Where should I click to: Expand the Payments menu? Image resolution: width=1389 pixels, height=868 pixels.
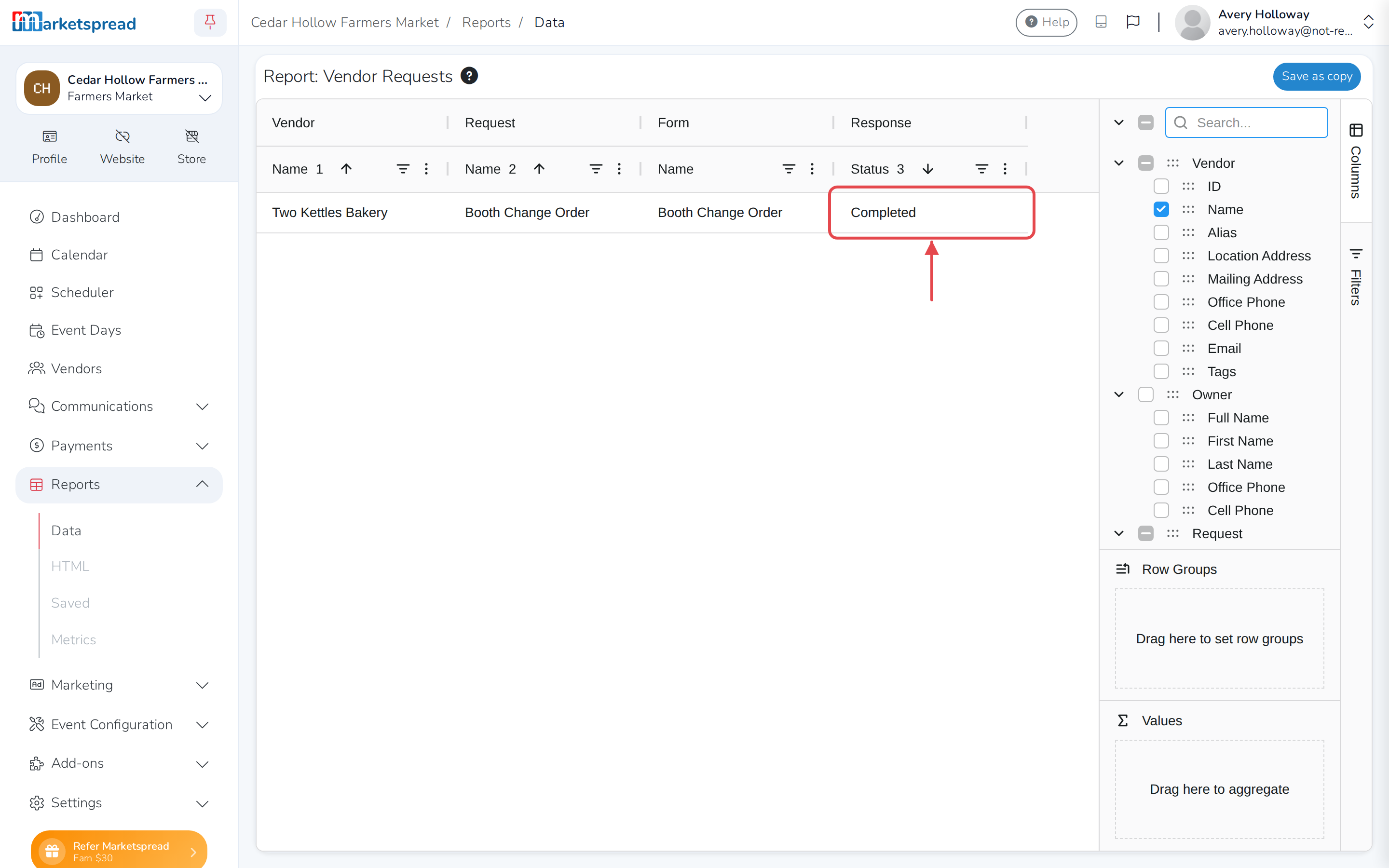coord(119,446)
